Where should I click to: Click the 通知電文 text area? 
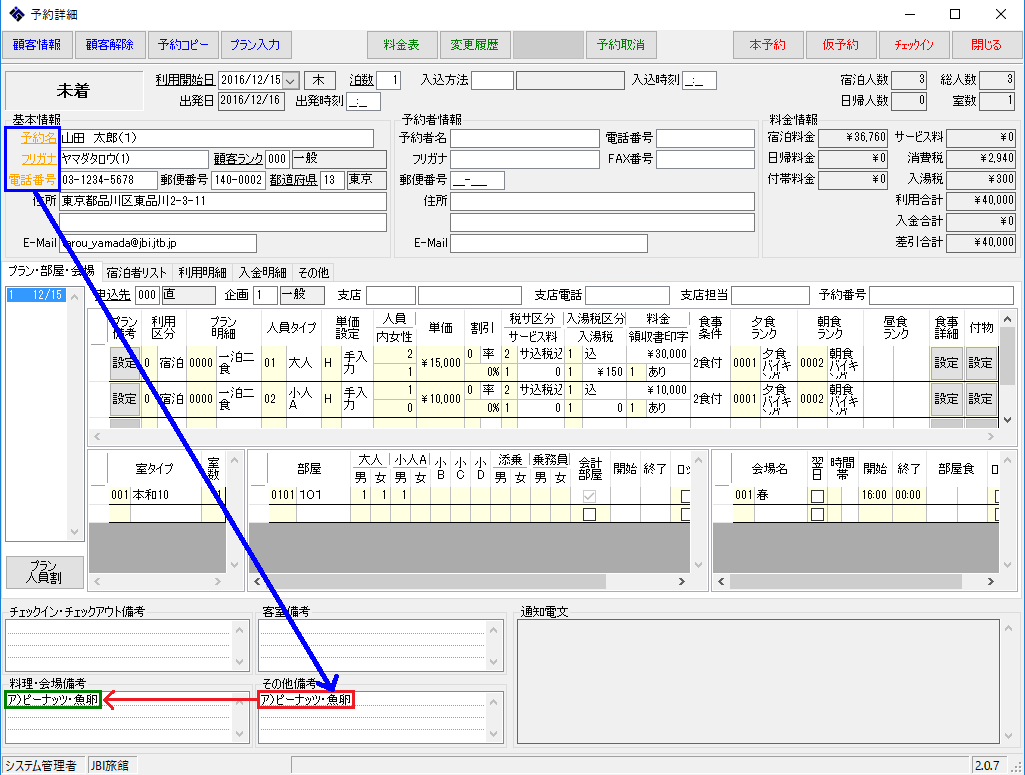pos(758,682)
